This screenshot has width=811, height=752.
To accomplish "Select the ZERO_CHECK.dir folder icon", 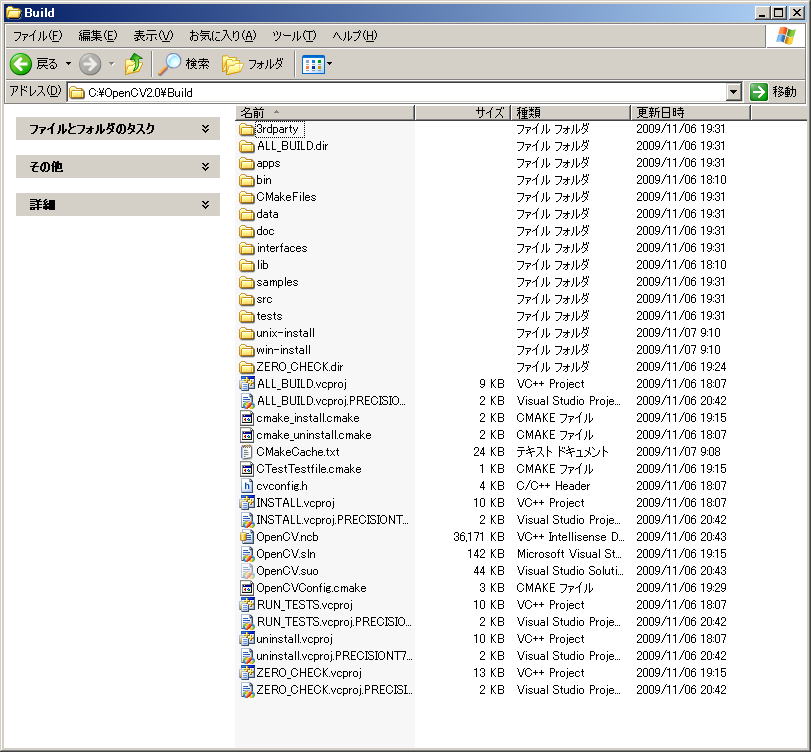I will (x=247, y=367).
